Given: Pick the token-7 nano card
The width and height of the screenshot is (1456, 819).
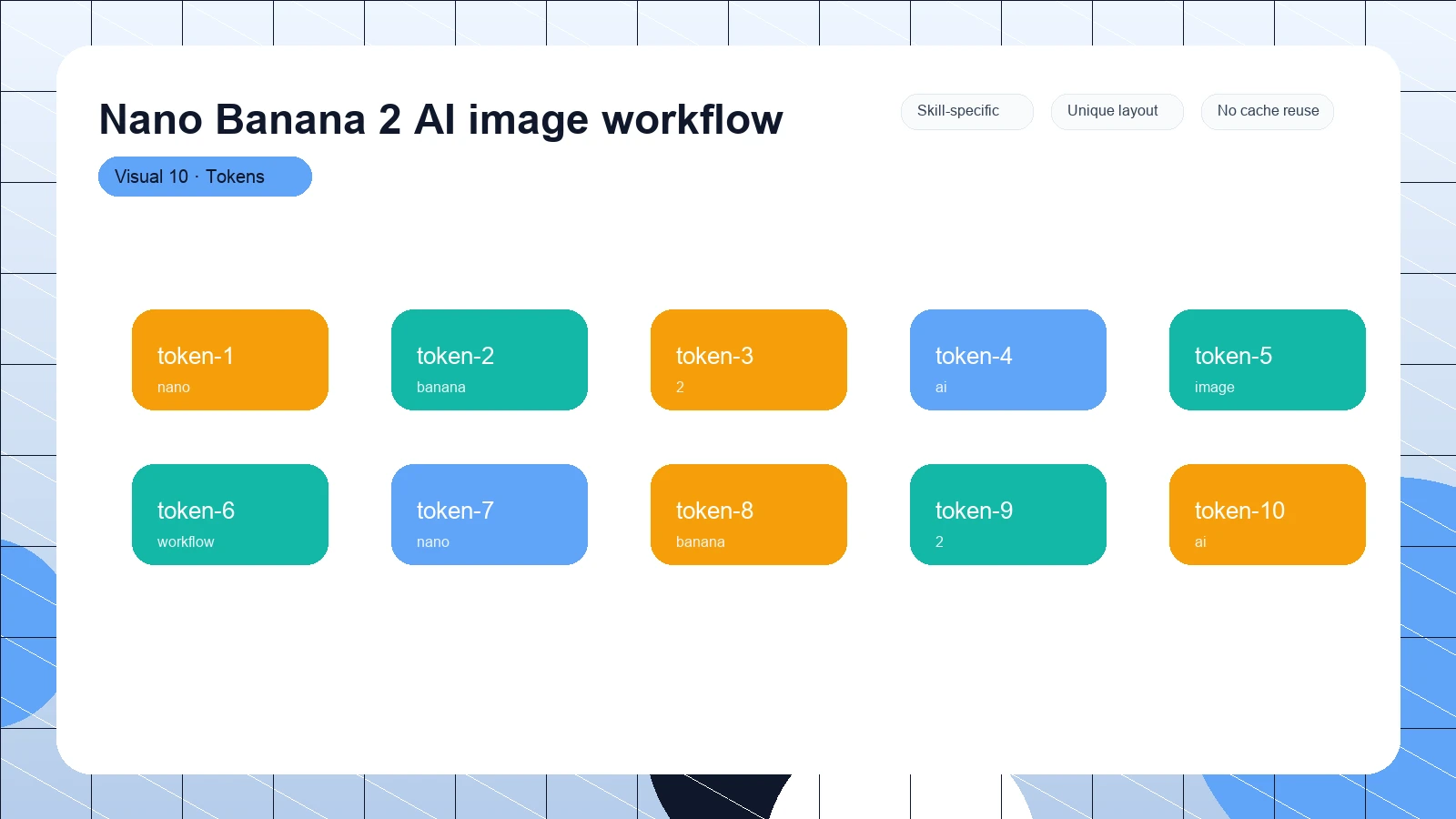Looking at the screenshot, I should [x=490, y=514].
